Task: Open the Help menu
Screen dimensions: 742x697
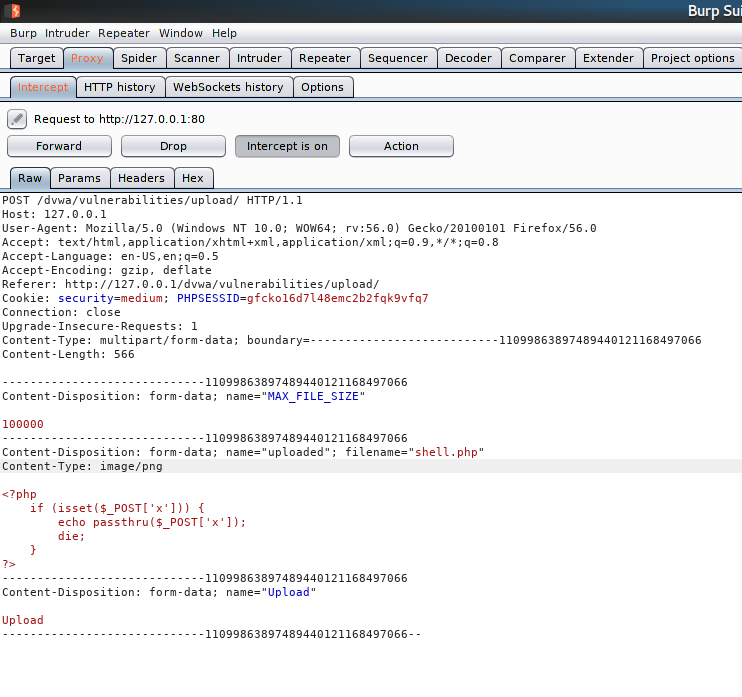Action: 224,33
